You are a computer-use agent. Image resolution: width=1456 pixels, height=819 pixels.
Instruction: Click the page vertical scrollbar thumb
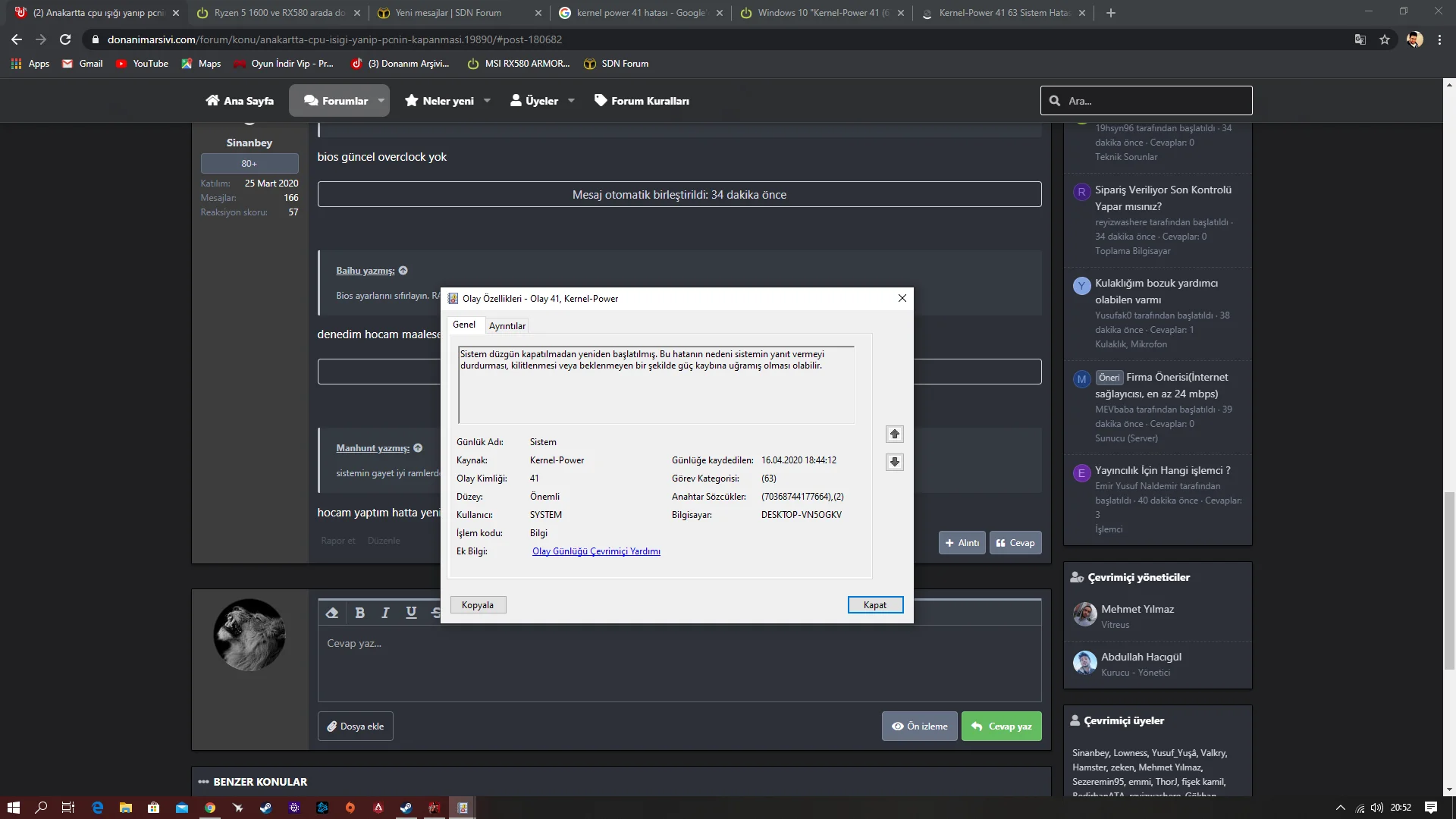pyautogui.click(x=1449, y=580)
